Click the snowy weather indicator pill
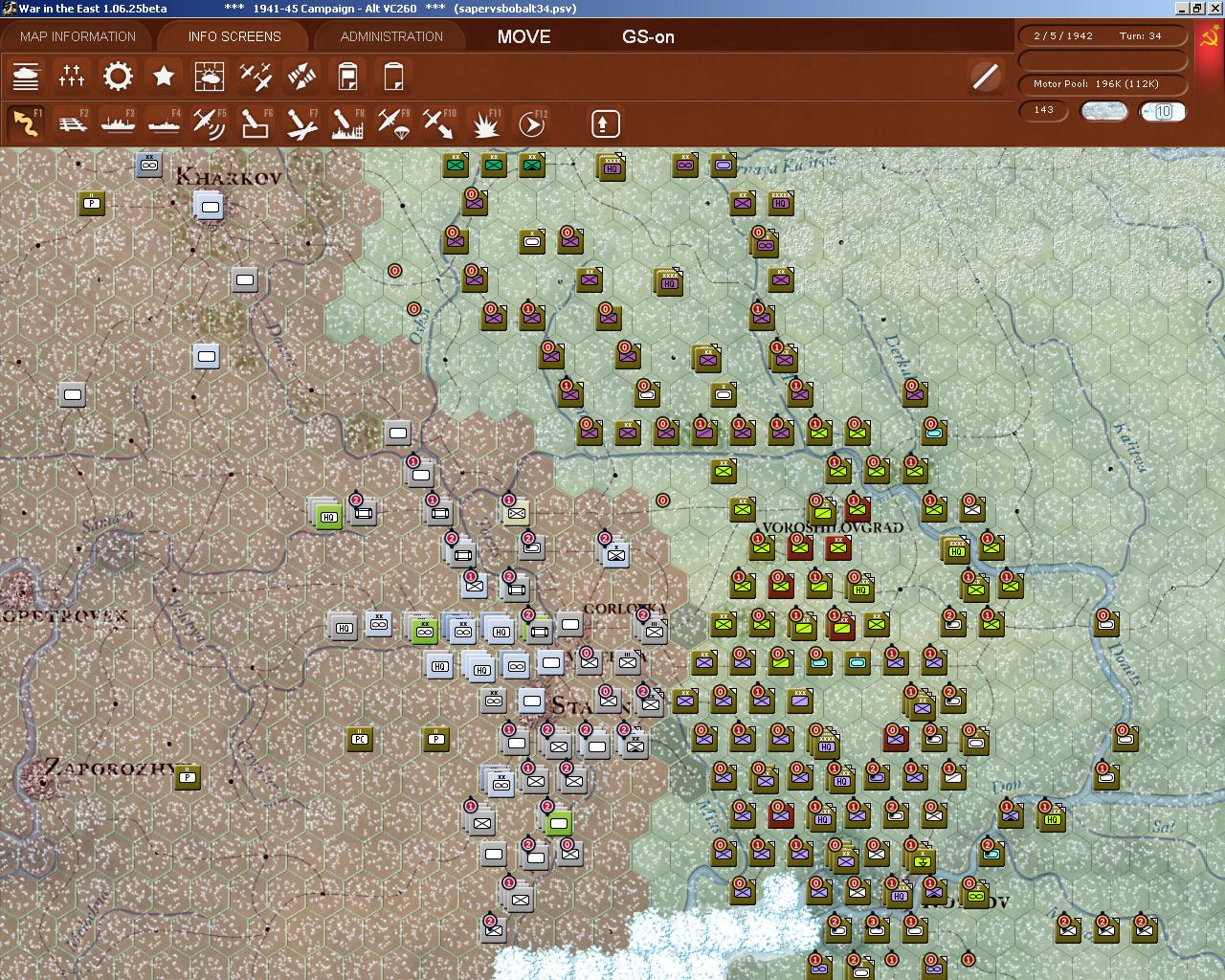This screenshot has height=980, width=1225. pos(1103,111)
